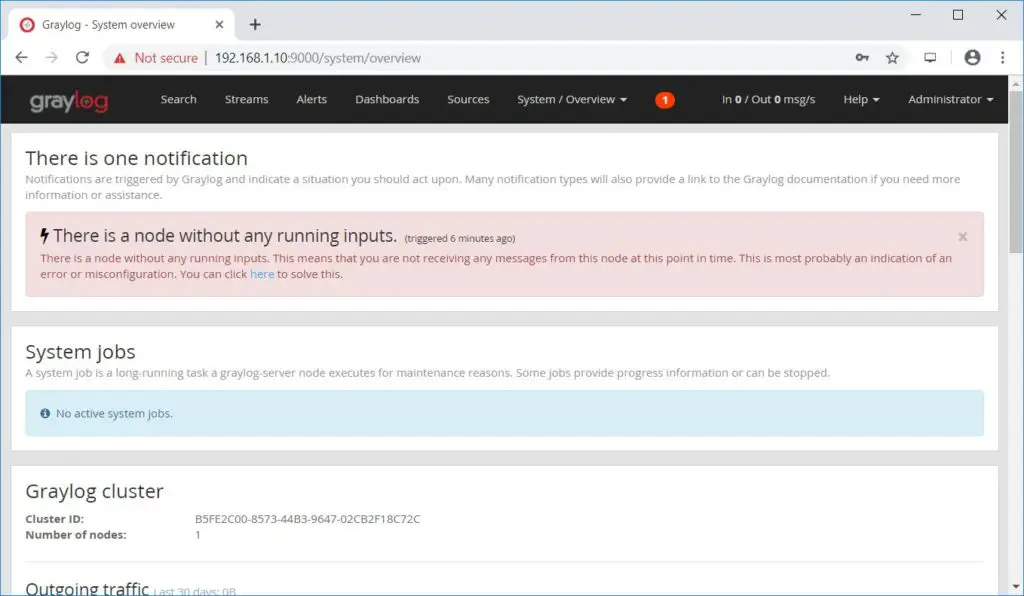This screenshot has width=1024, height=596.
Task: Click the 'Number of nodes:' label
Action: tap(76, 535)
